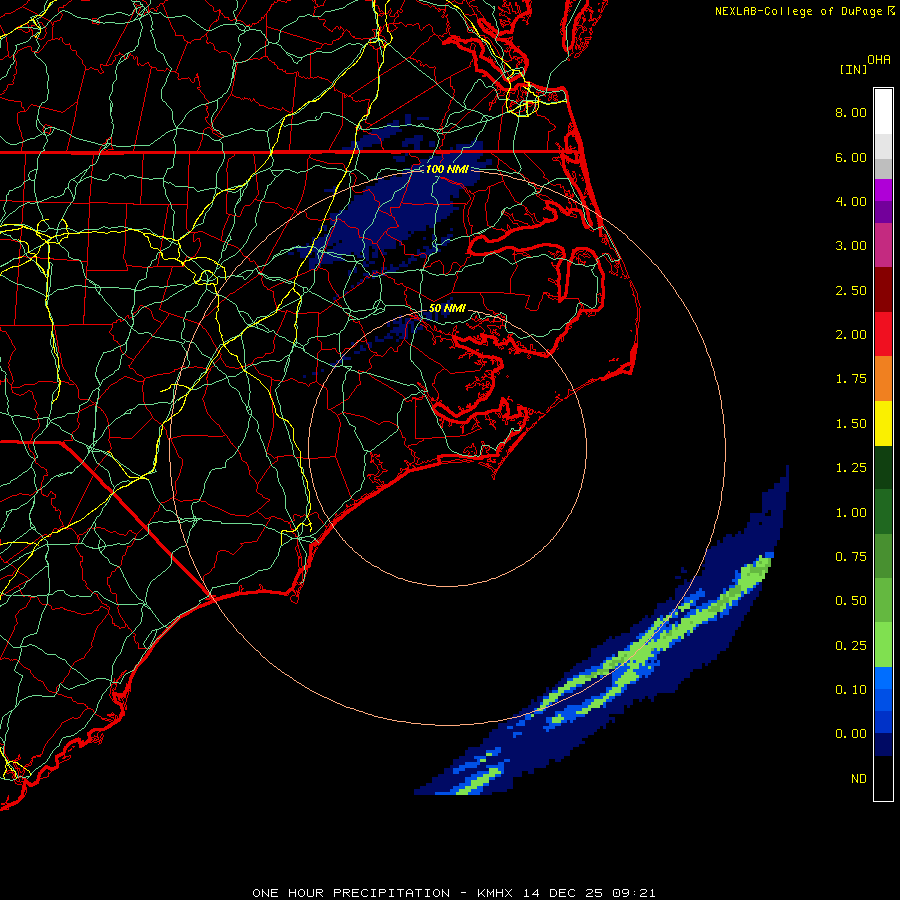This screenshot has height=900, width=900.
Task: Click the 4.00 legend value
Action: point(851,201)
